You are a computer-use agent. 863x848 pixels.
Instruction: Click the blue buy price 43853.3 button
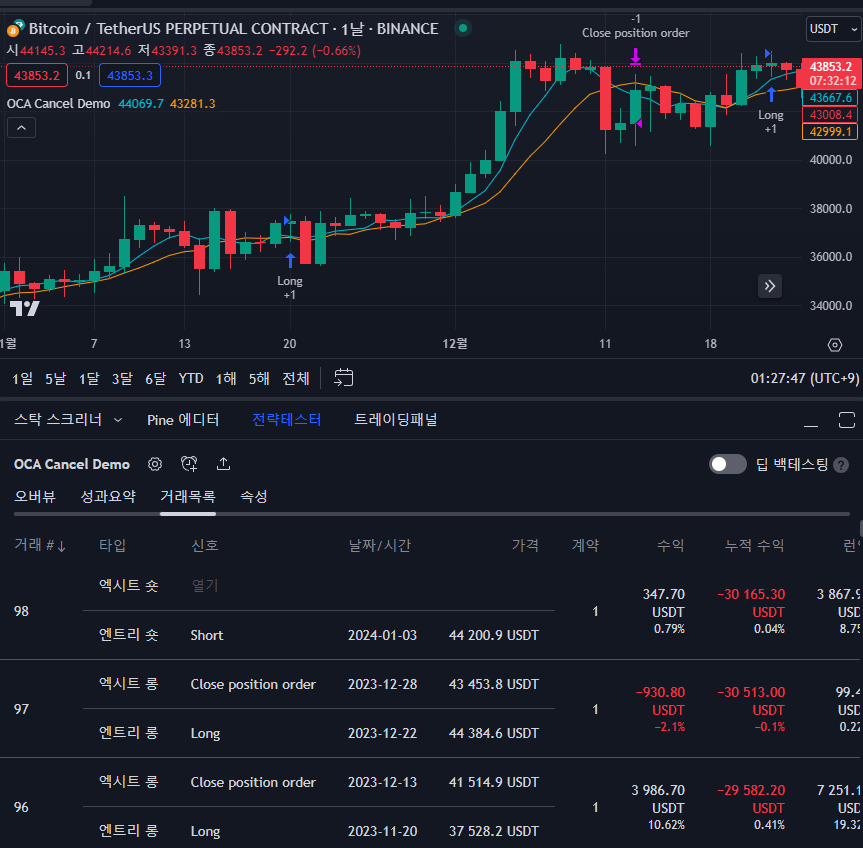(130, 75)
